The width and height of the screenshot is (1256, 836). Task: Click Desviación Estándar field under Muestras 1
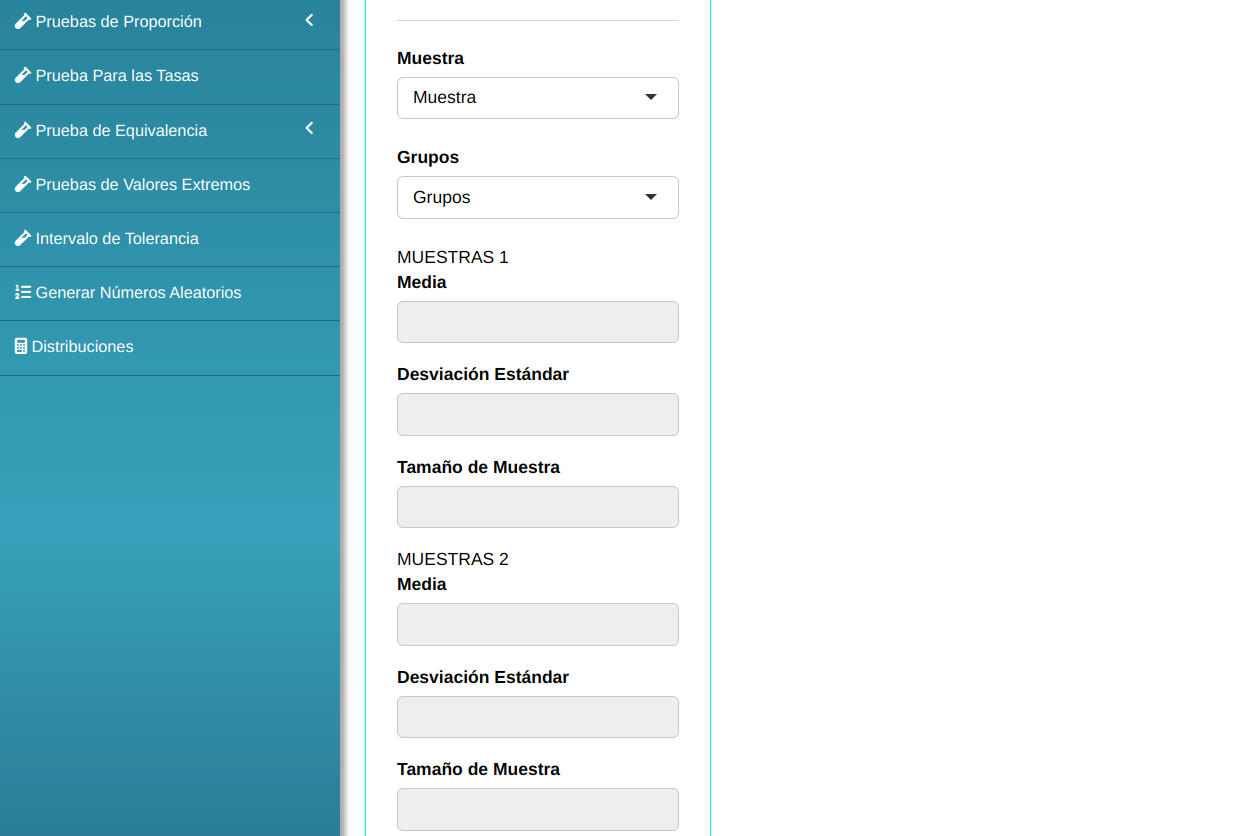click(537, 414)
